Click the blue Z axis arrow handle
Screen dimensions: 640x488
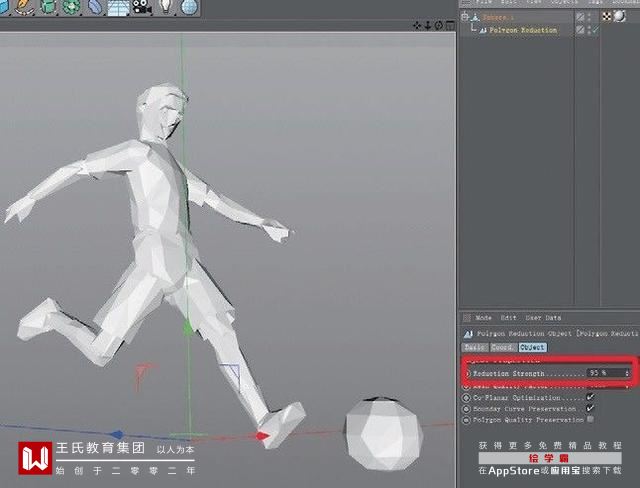click(118, 435)
